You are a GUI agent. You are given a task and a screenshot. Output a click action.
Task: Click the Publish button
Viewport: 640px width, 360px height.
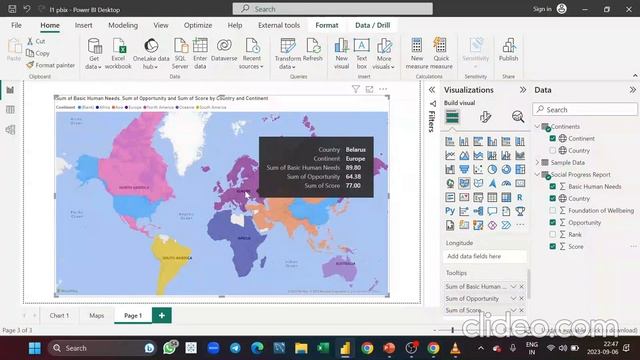coord(509,50)
